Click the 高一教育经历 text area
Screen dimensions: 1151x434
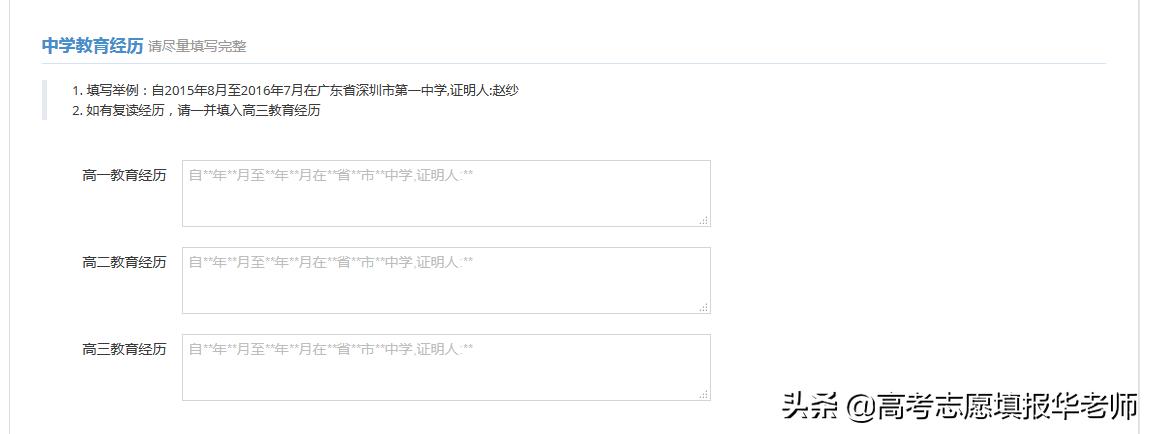pos(446,193)
